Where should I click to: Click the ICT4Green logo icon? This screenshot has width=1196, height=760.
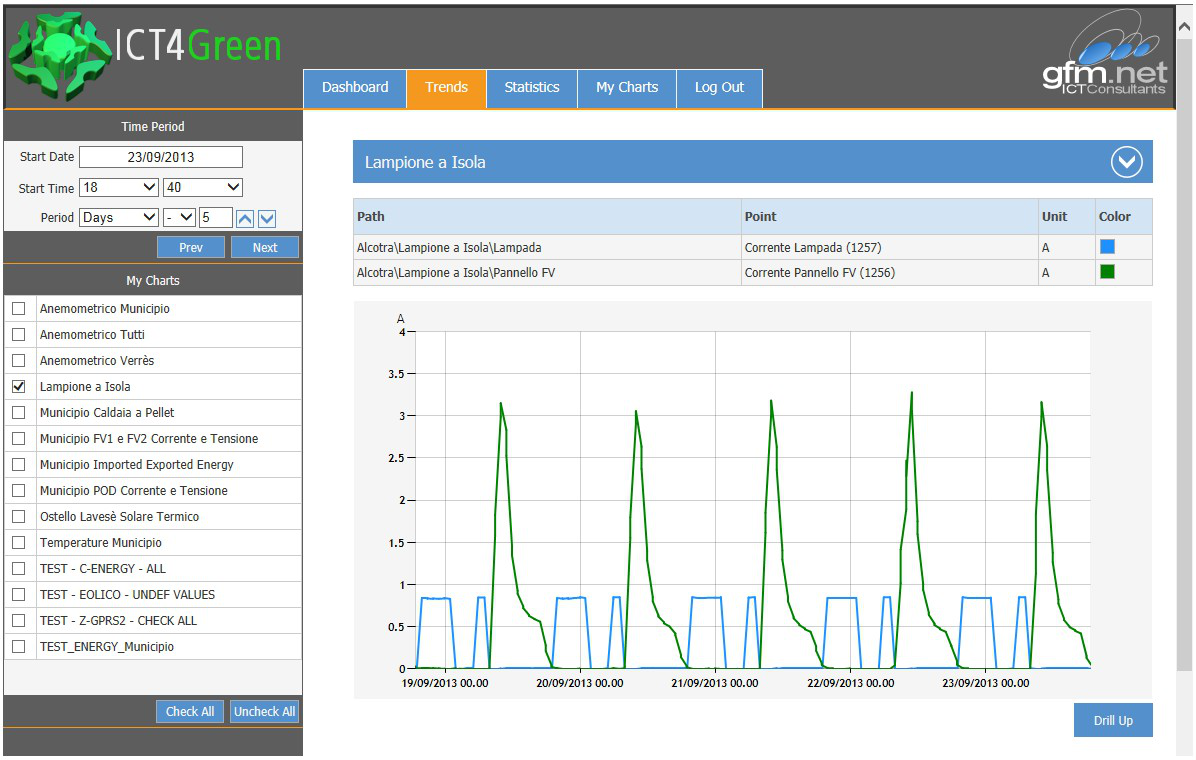[x=59, y=54]
